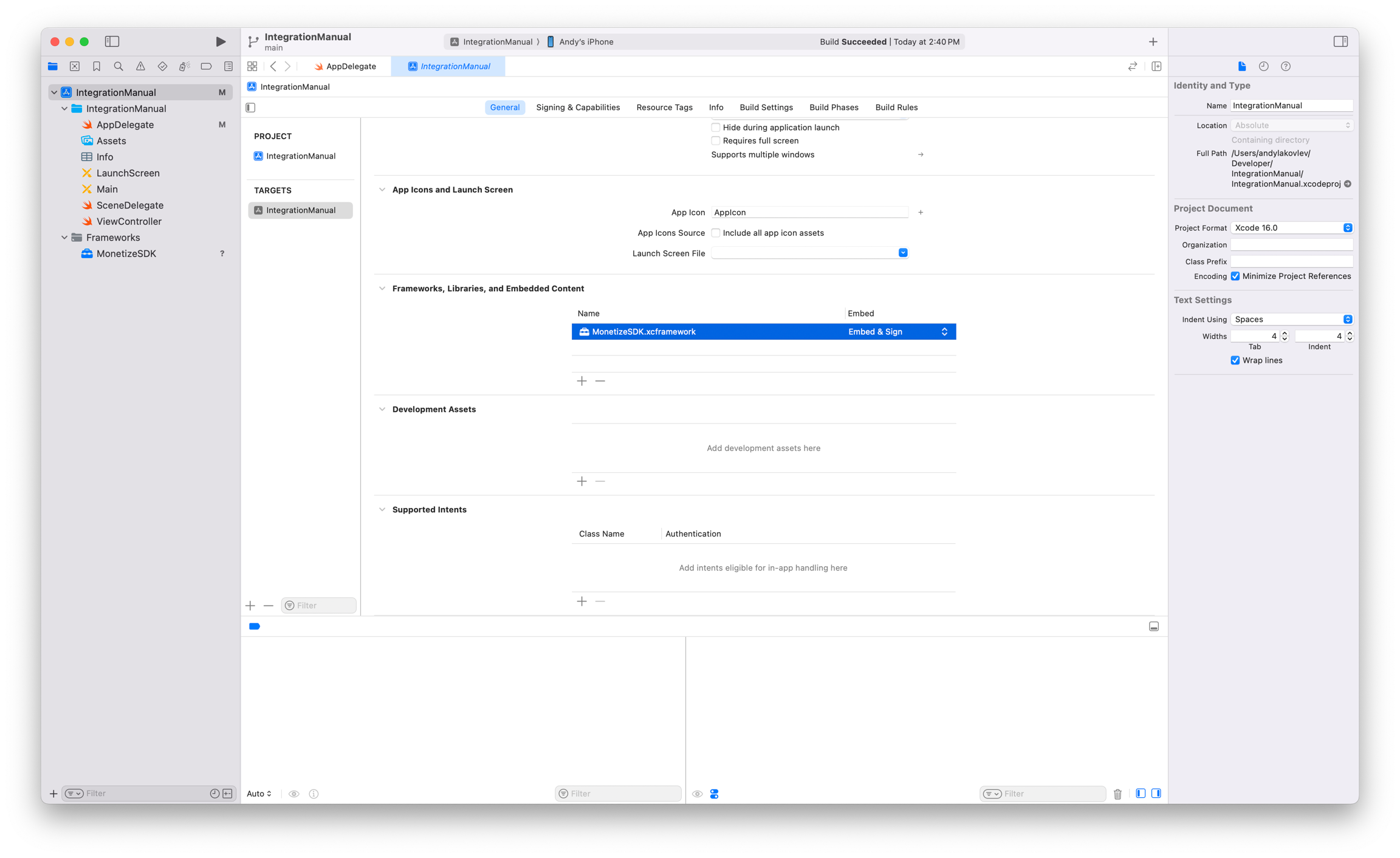Click Add Editor on Right icon
The height and width of the screenshot is (858, 1400).
coord(1156,66)
